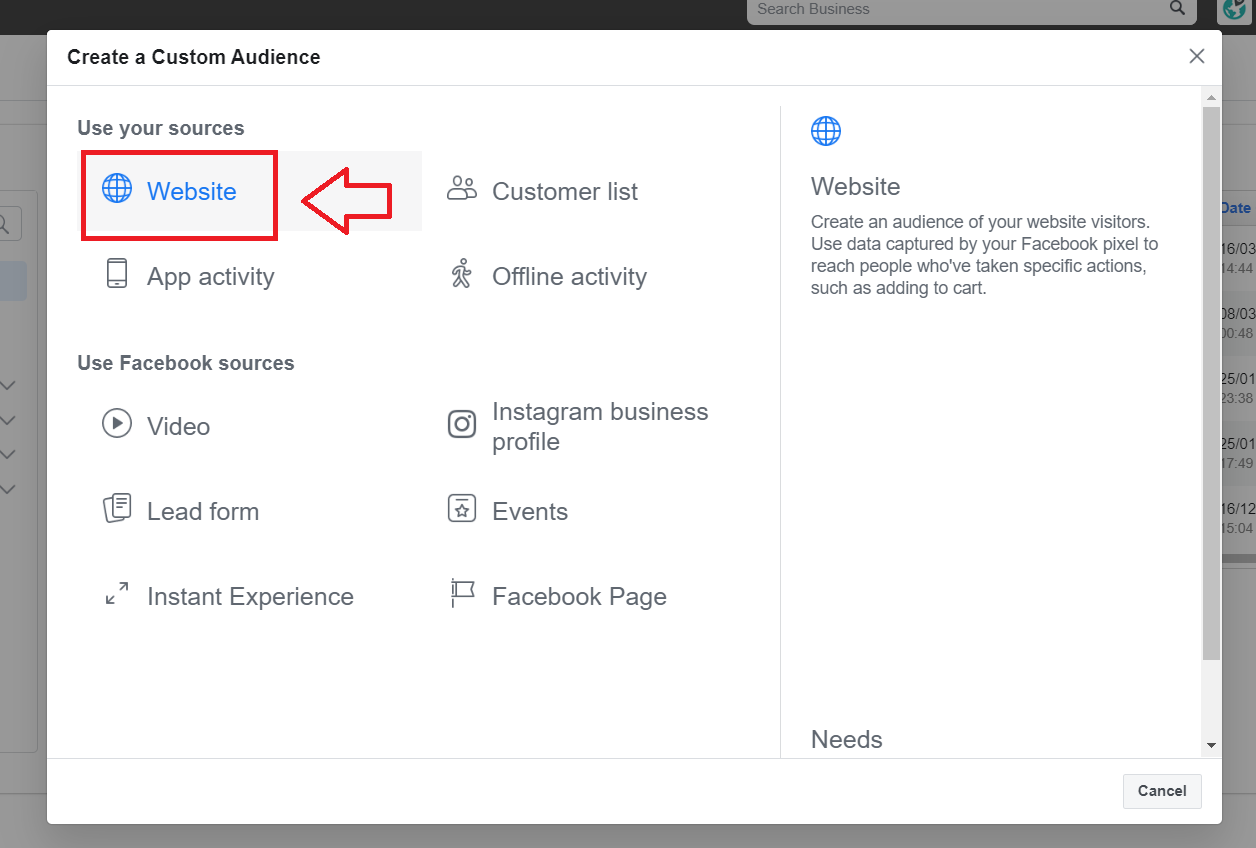Click the 'Needs' heading in description panel
This screenshot has width=1256, height=848.
point(847,740)
